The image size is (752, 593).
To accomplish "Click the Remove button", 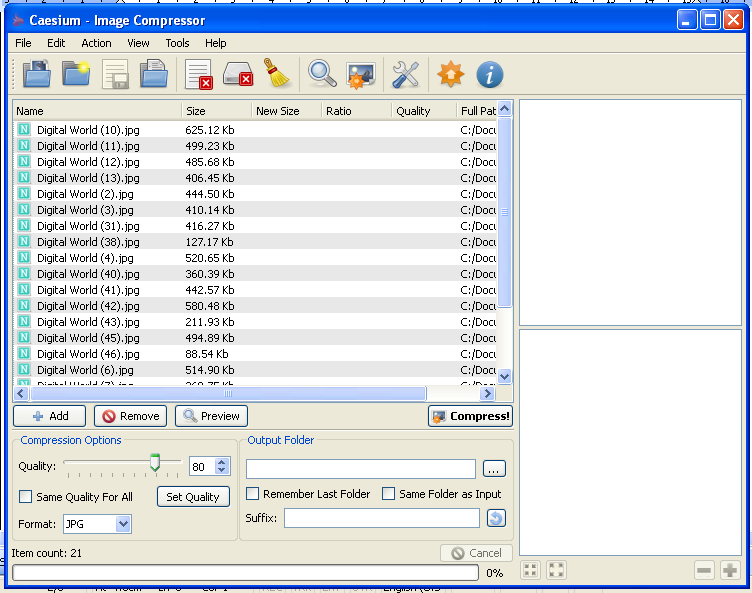I will click(x=130, y=416).
